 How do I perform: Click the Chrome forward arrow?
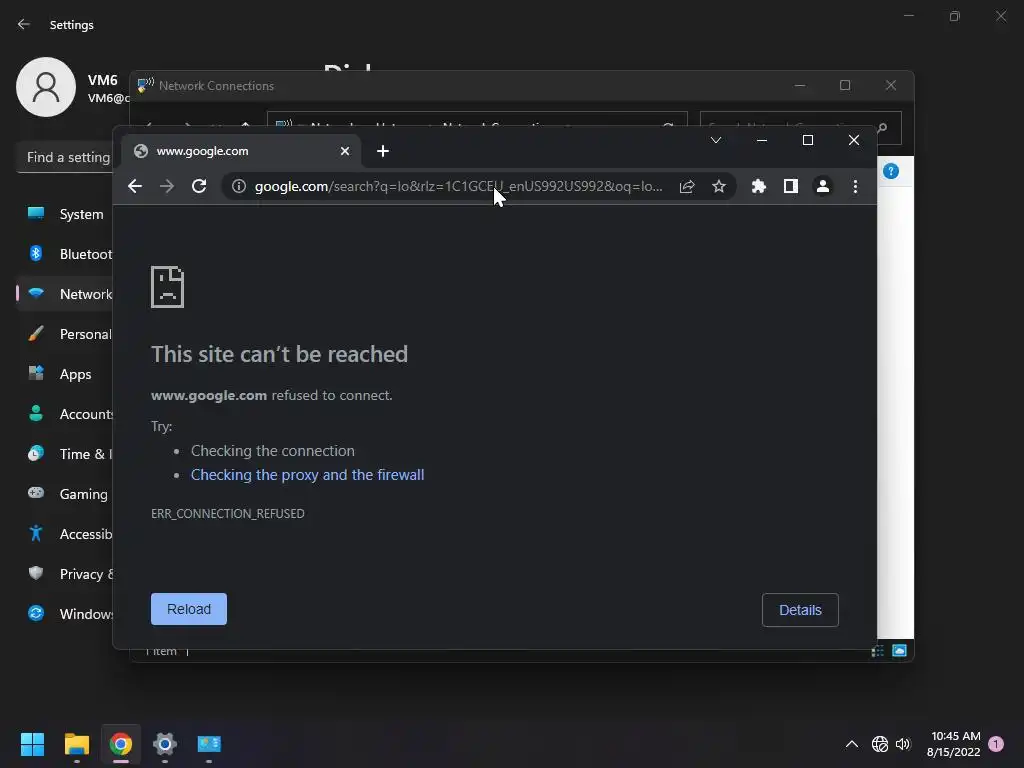click(x=167, y=186)
